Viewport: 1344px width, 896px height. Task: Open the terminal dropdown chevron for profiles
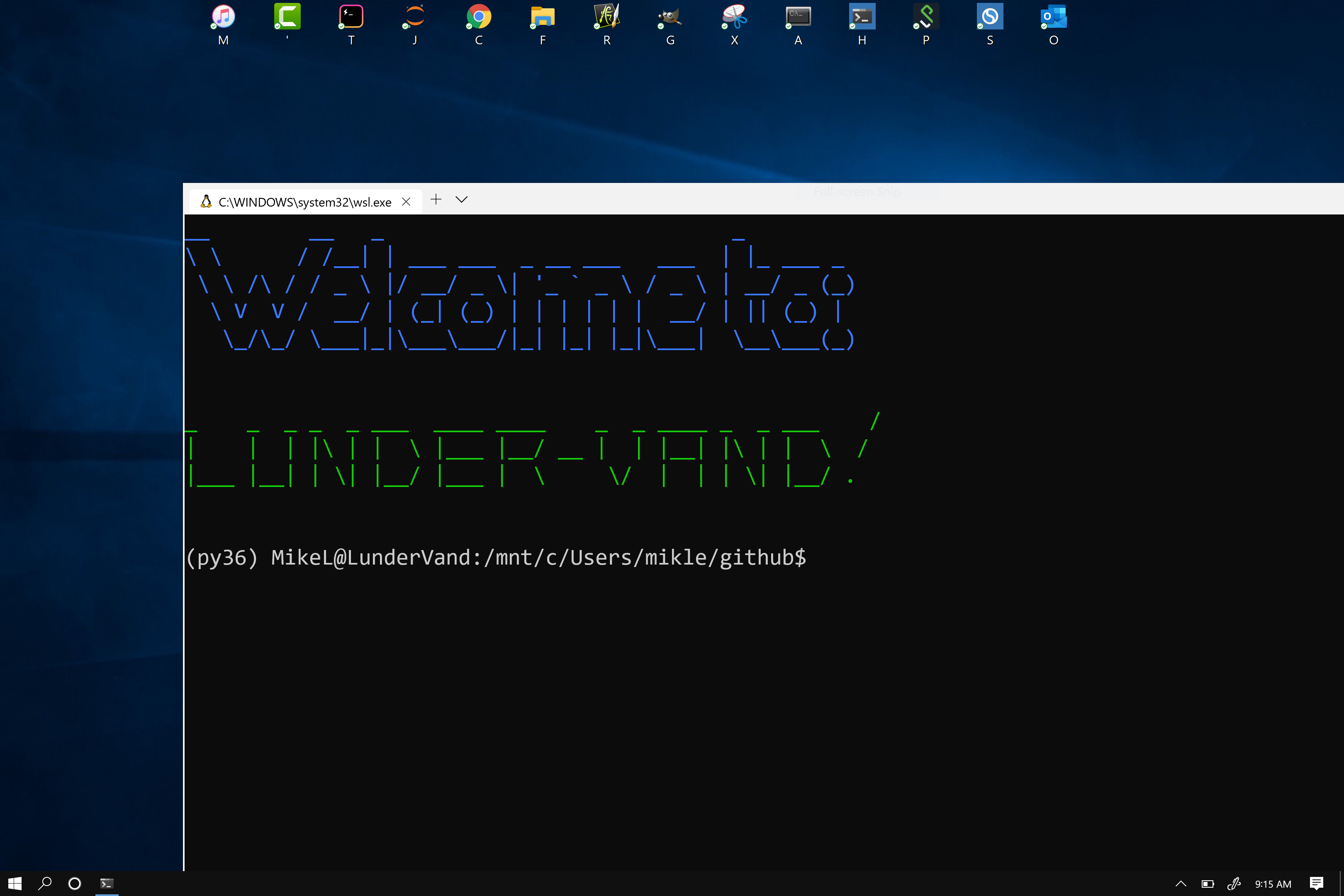point(460,200)
